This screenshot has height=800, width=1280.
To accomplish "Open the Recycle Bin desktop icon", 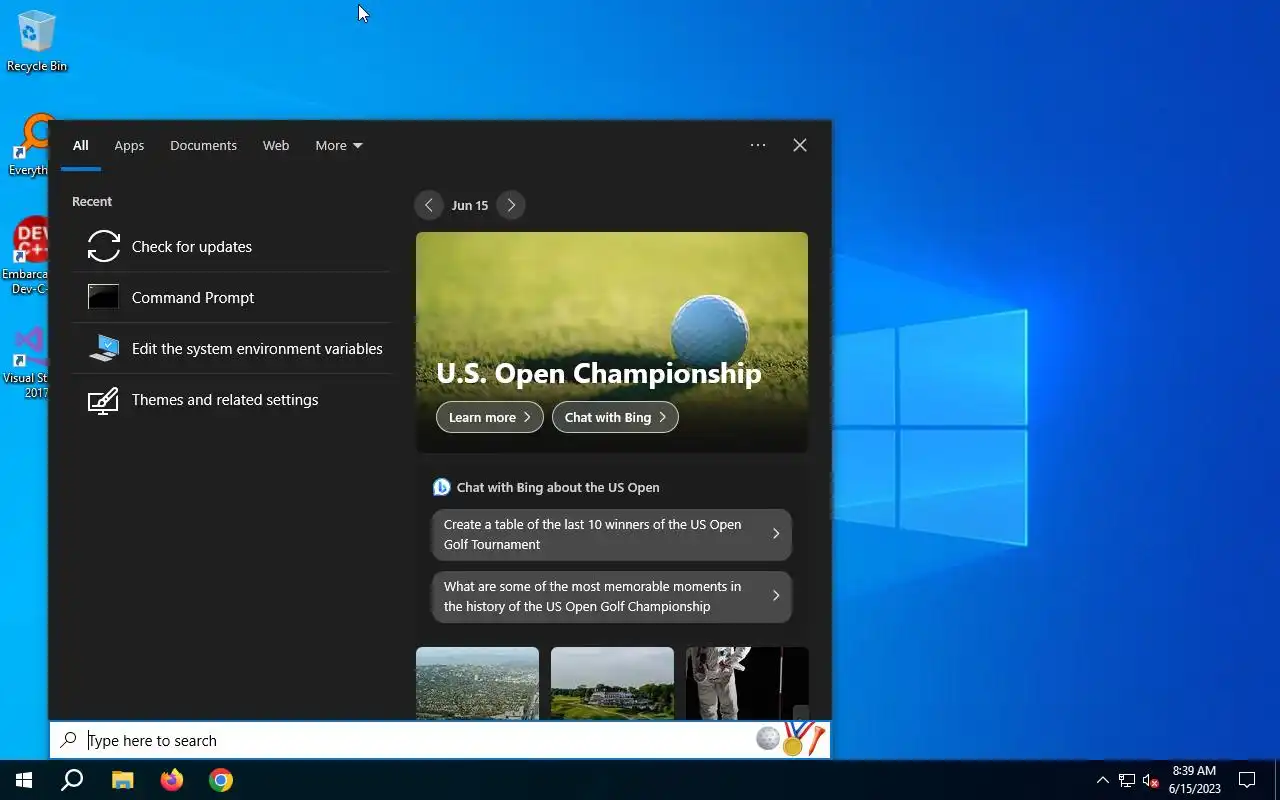I will [x=37, y=41].
